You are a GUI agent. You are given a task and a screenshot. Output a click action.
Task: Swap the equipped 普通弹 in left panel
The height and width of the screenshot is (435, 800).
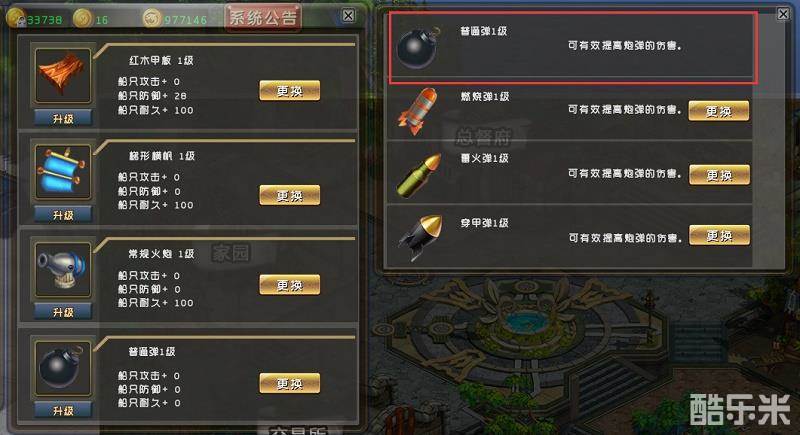tap(289, 383)
